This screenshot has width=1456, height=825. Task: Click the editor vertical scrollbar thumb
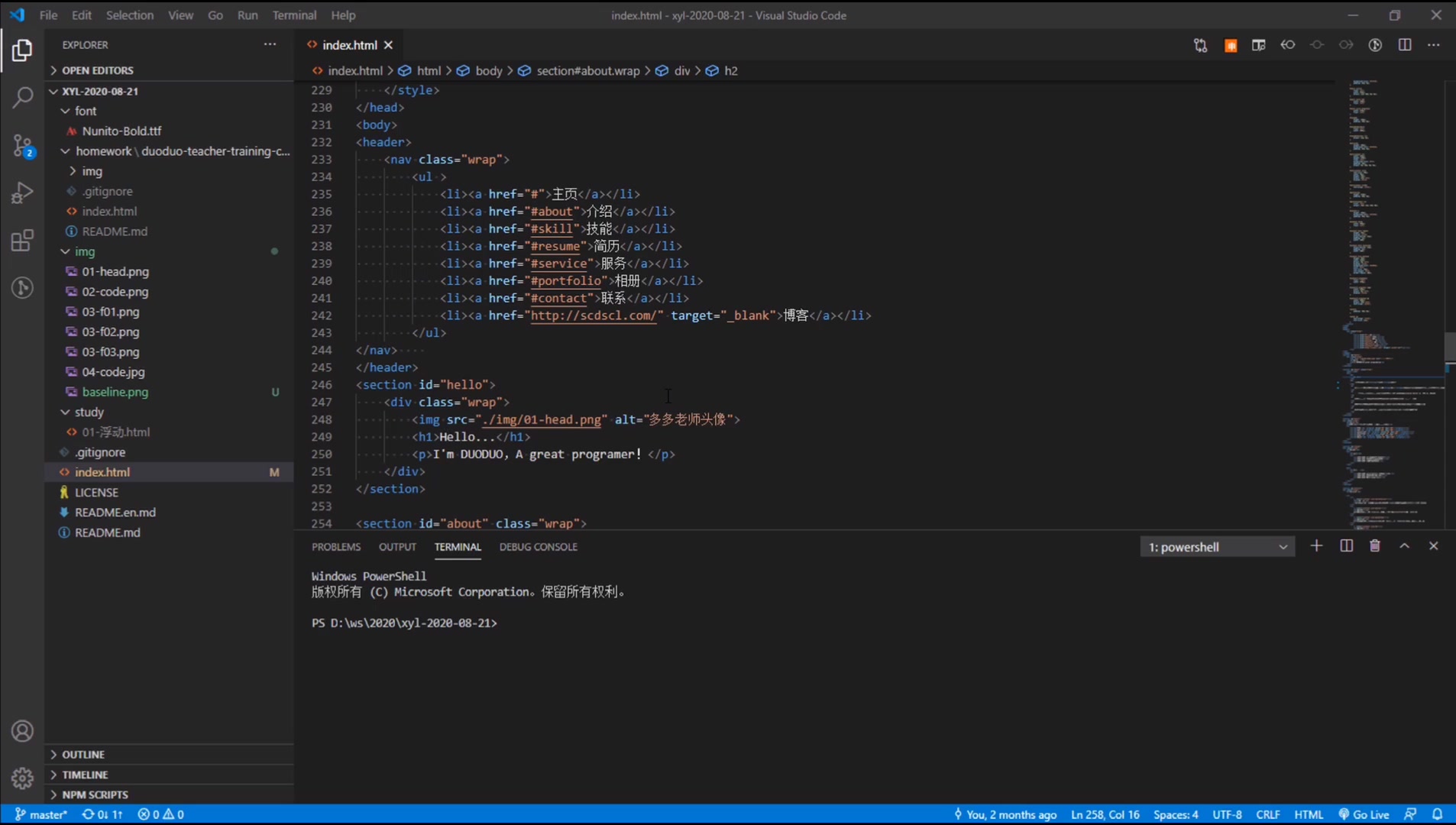[x=1449, y=348]
